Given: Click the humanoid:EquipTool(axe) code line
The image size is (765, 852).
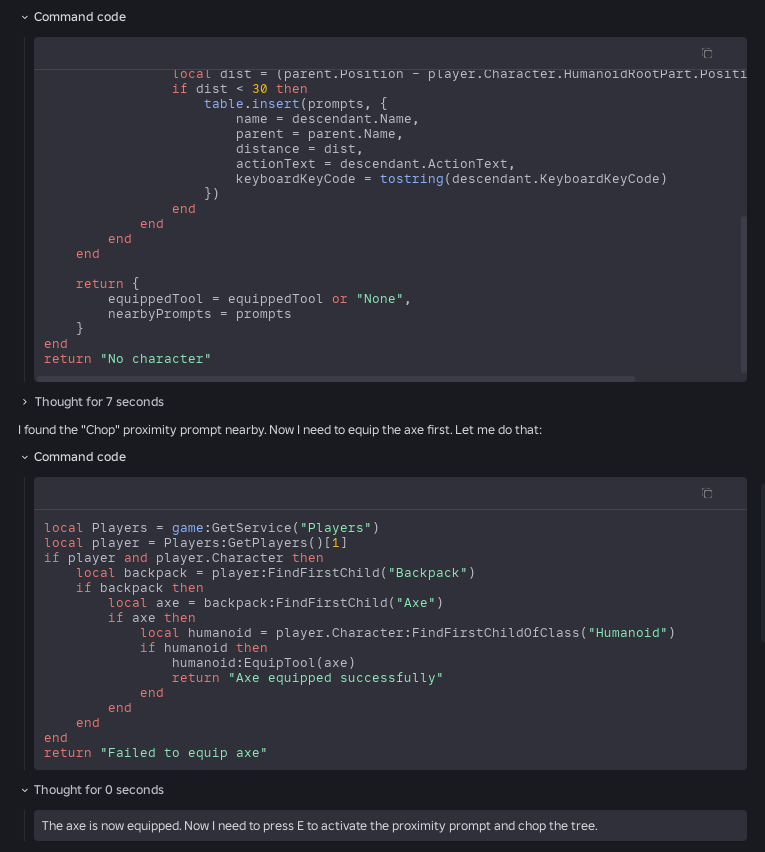Looking at the screenshot, I should [264, 663].
